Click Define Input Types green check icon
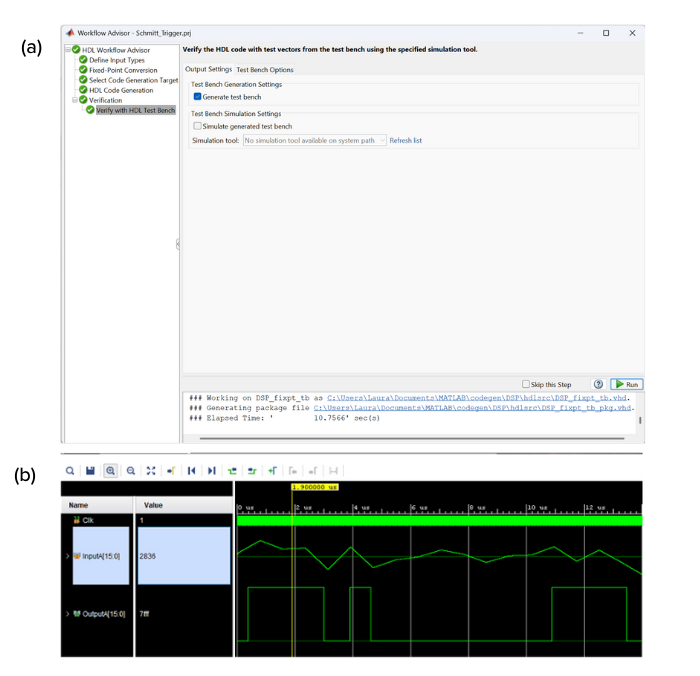Screen dimensions: 700x676 click(83, 59)
